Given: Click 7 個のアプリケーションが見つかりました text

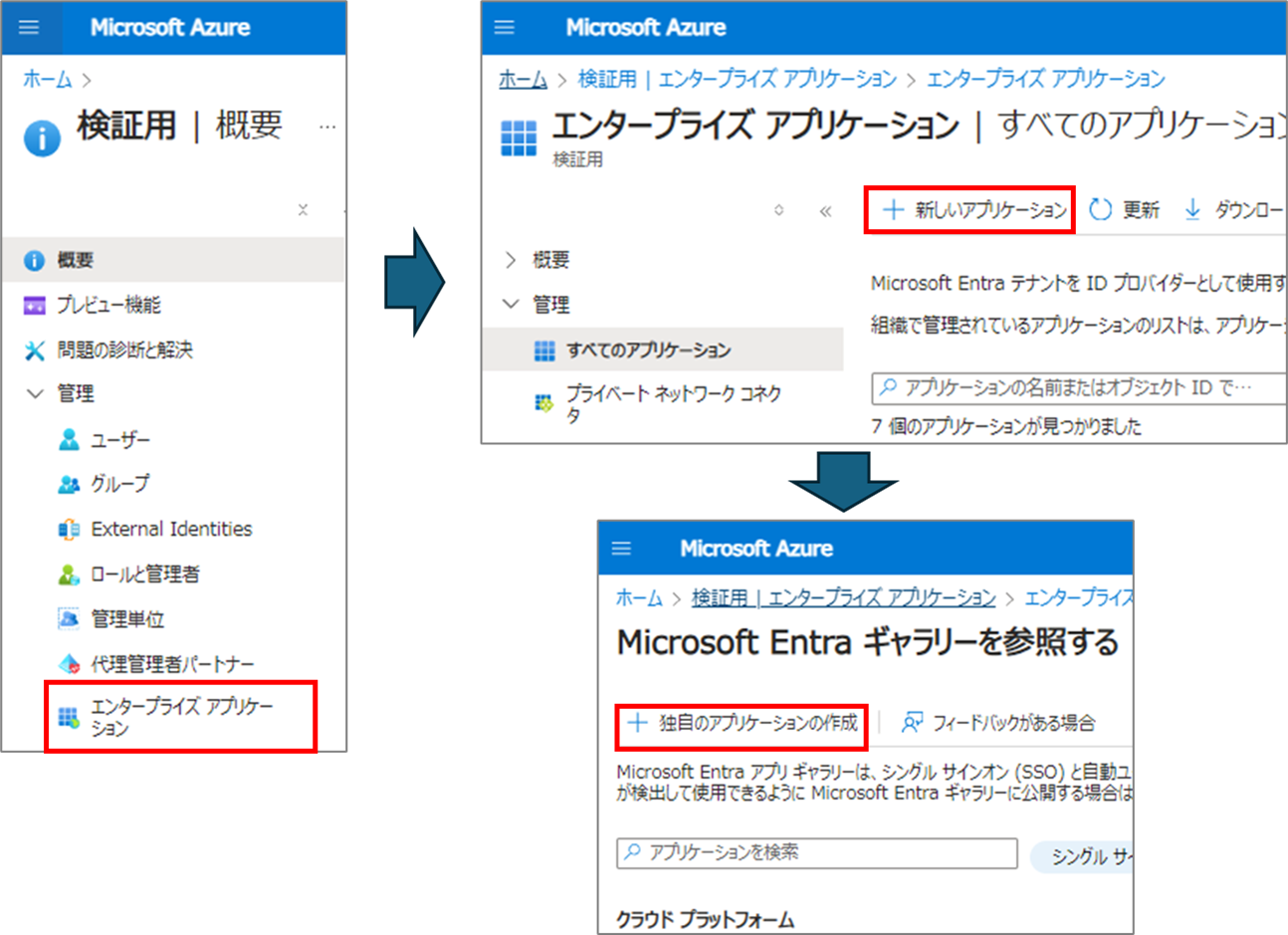Looking at the screenshot, I should click(1006, 426).
